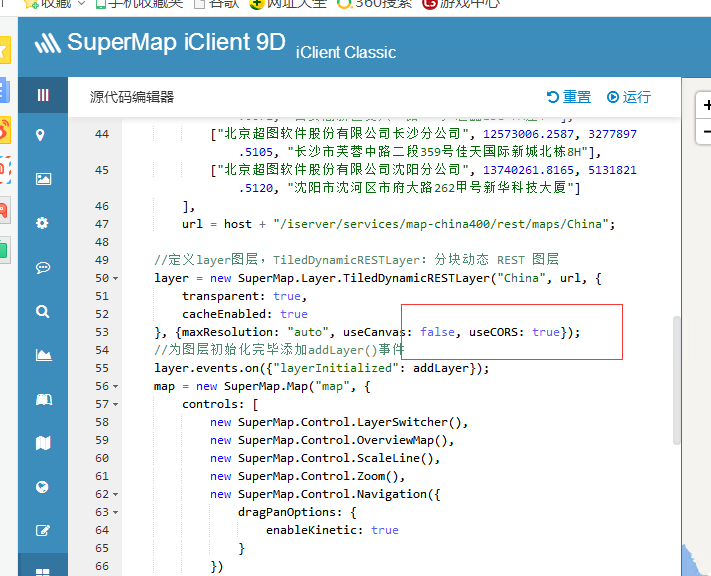Image resolution: width=711 pixels, height=576 pixels.
Task: Open the map marker category in sidebar
Action: (40, 135)
